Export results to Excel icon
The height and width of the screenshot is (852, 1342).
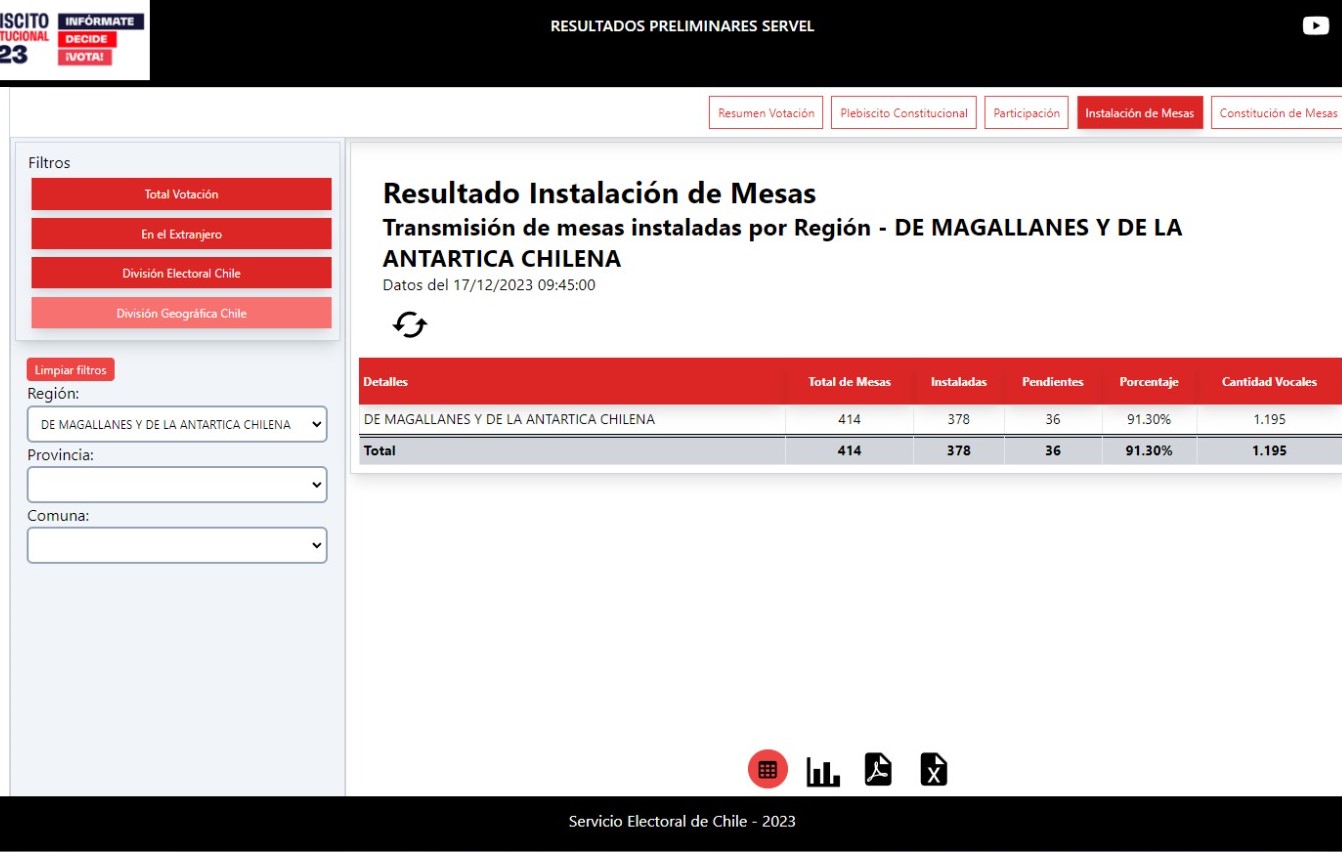click(933, 770)
